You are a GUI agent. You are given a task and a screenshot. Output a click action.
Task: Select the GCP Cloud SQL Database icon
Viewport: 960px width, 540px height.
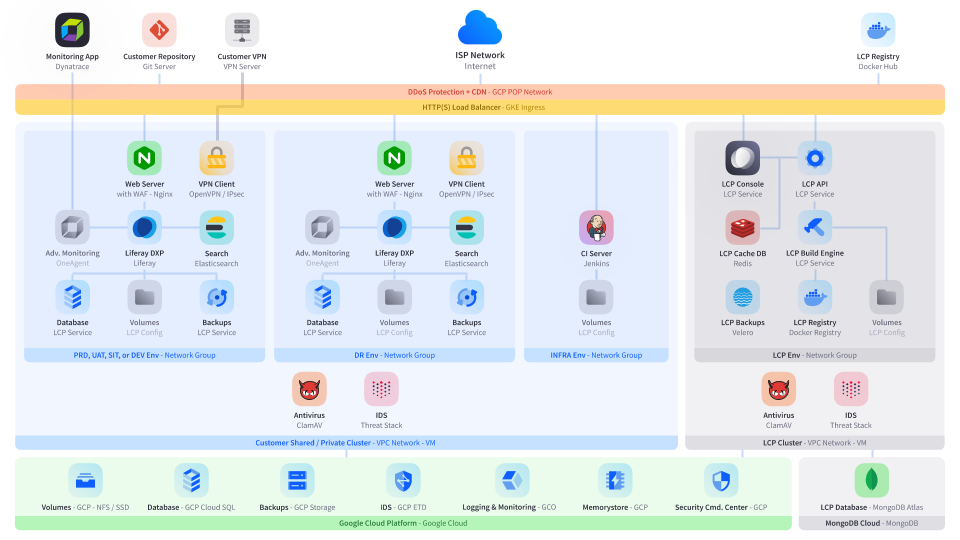click(x=191, y=481)
